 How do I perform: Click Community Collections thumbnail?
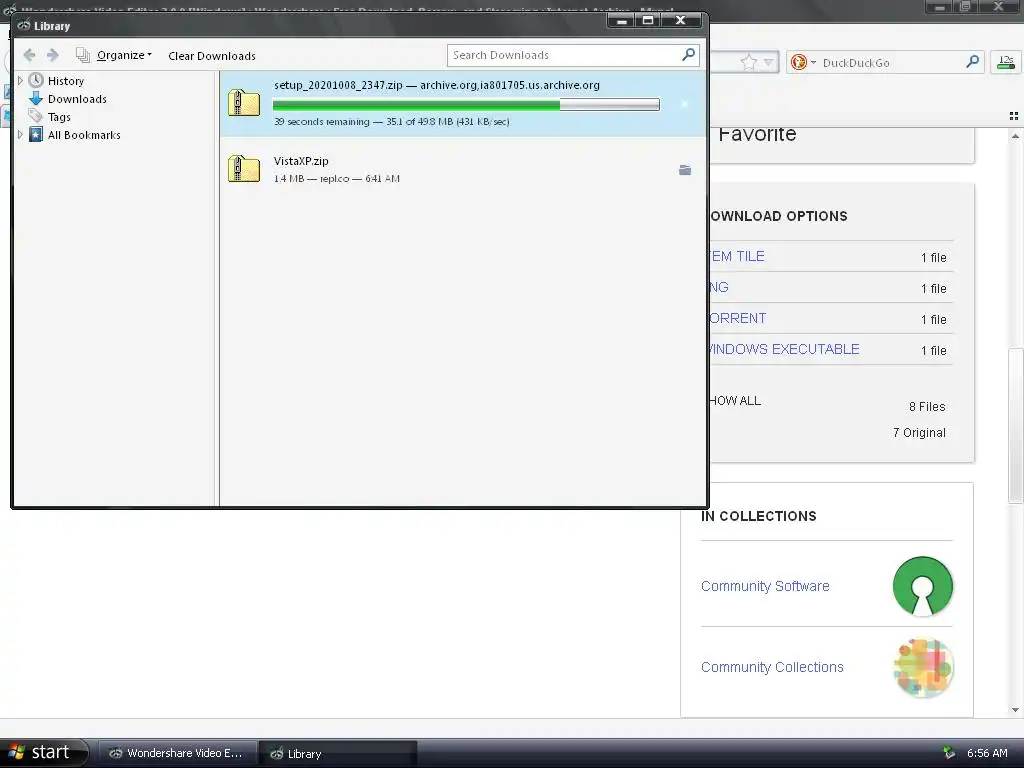coord(923,667)
